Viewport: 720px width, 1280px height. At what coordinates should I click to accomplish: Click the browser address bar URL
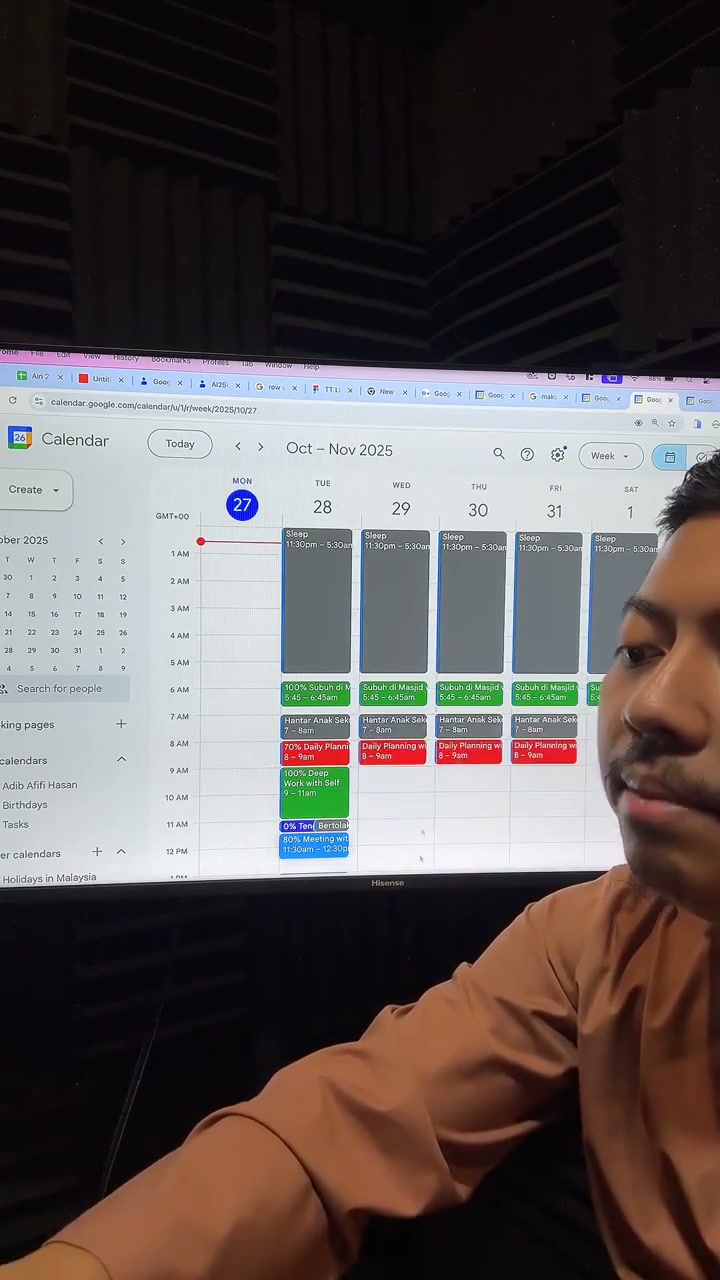click(153, 405)
